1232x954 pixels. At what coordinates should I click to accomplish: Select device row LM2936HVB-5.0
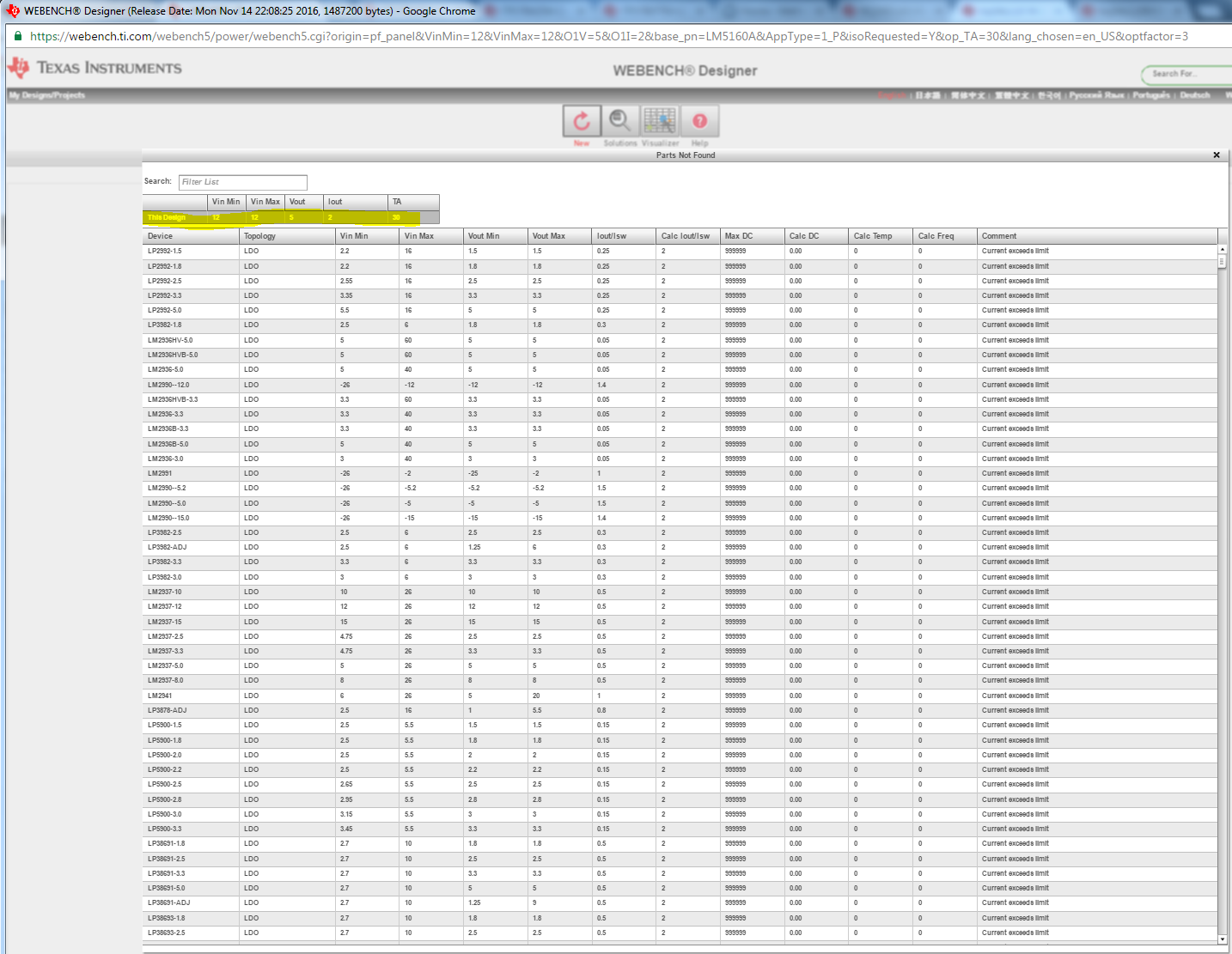(x=680, y=355)
